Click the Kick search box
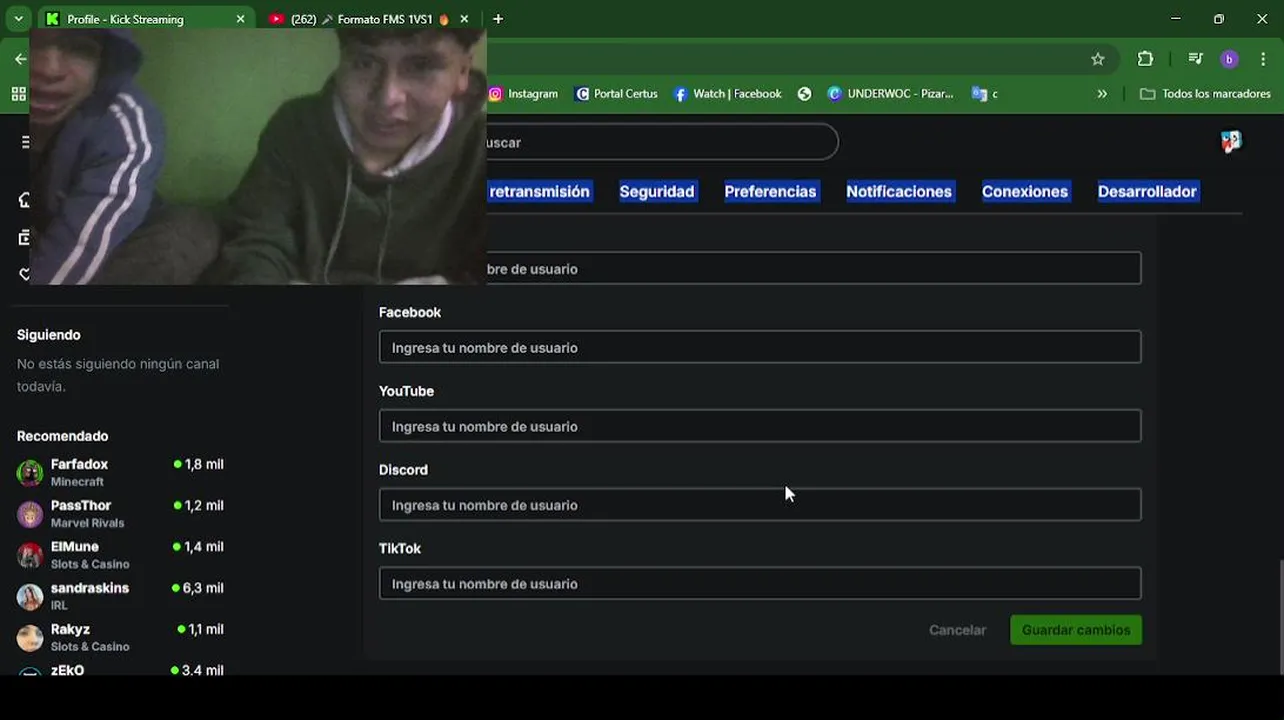The width and height of the screenshot is (1284, 720). [660, 142]
